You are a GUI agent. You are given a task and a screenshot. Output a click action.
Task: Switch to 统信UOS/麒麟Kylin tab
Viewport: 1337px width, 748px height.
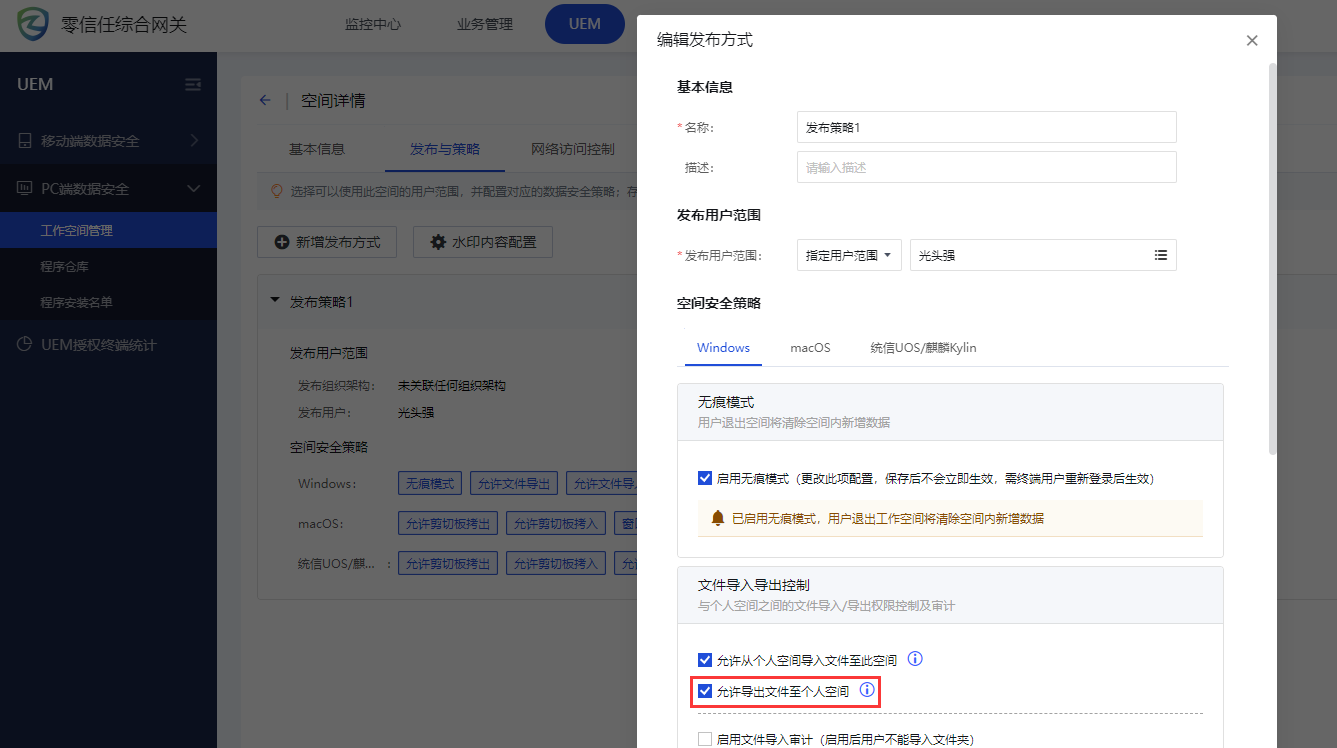click(922, 348)
